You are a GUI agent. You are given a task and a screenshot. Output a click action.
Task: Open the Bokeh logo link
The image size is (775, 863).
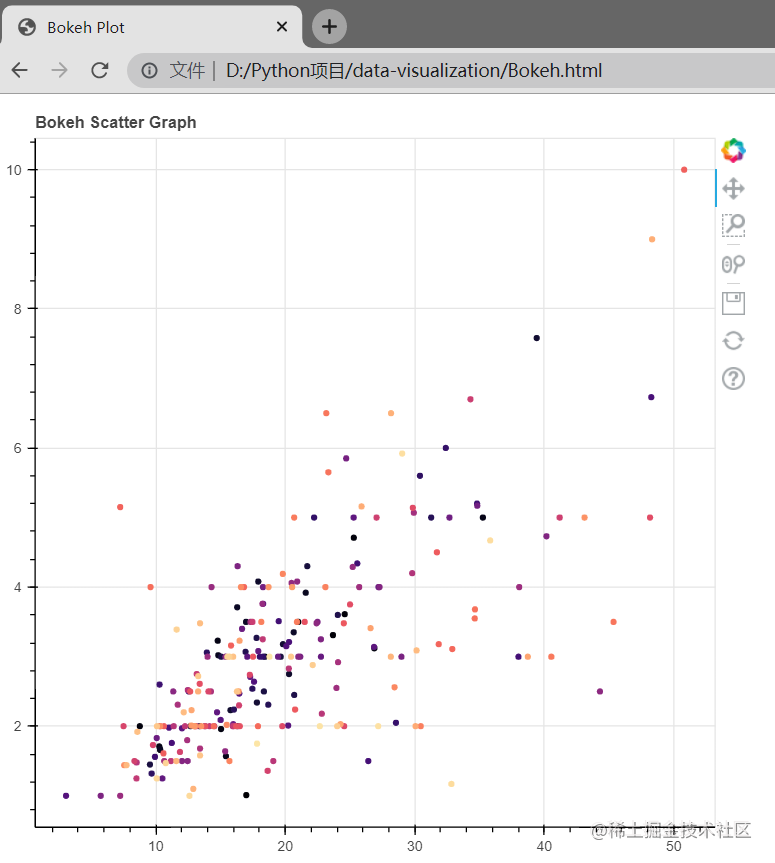(733, 150)
